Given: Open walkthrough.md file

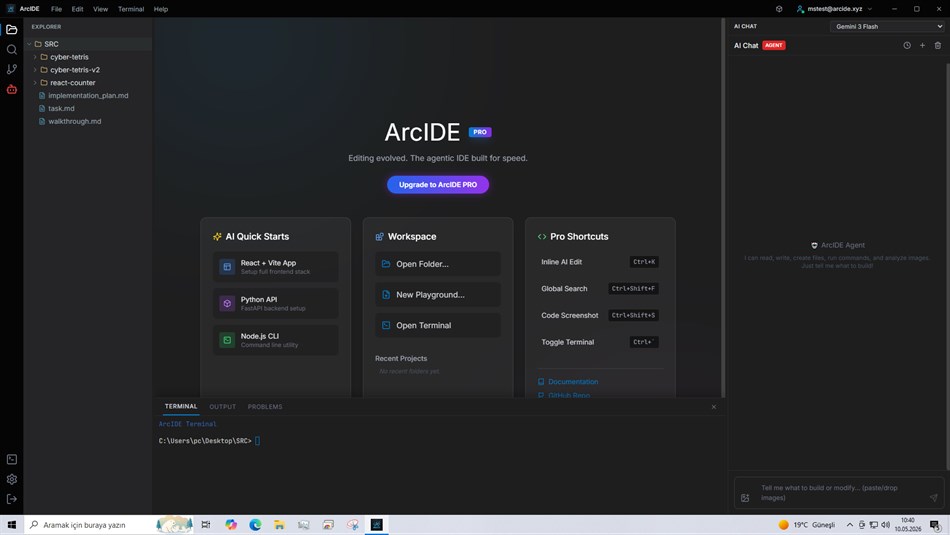Looking at the screenshot, I should 88,121.
